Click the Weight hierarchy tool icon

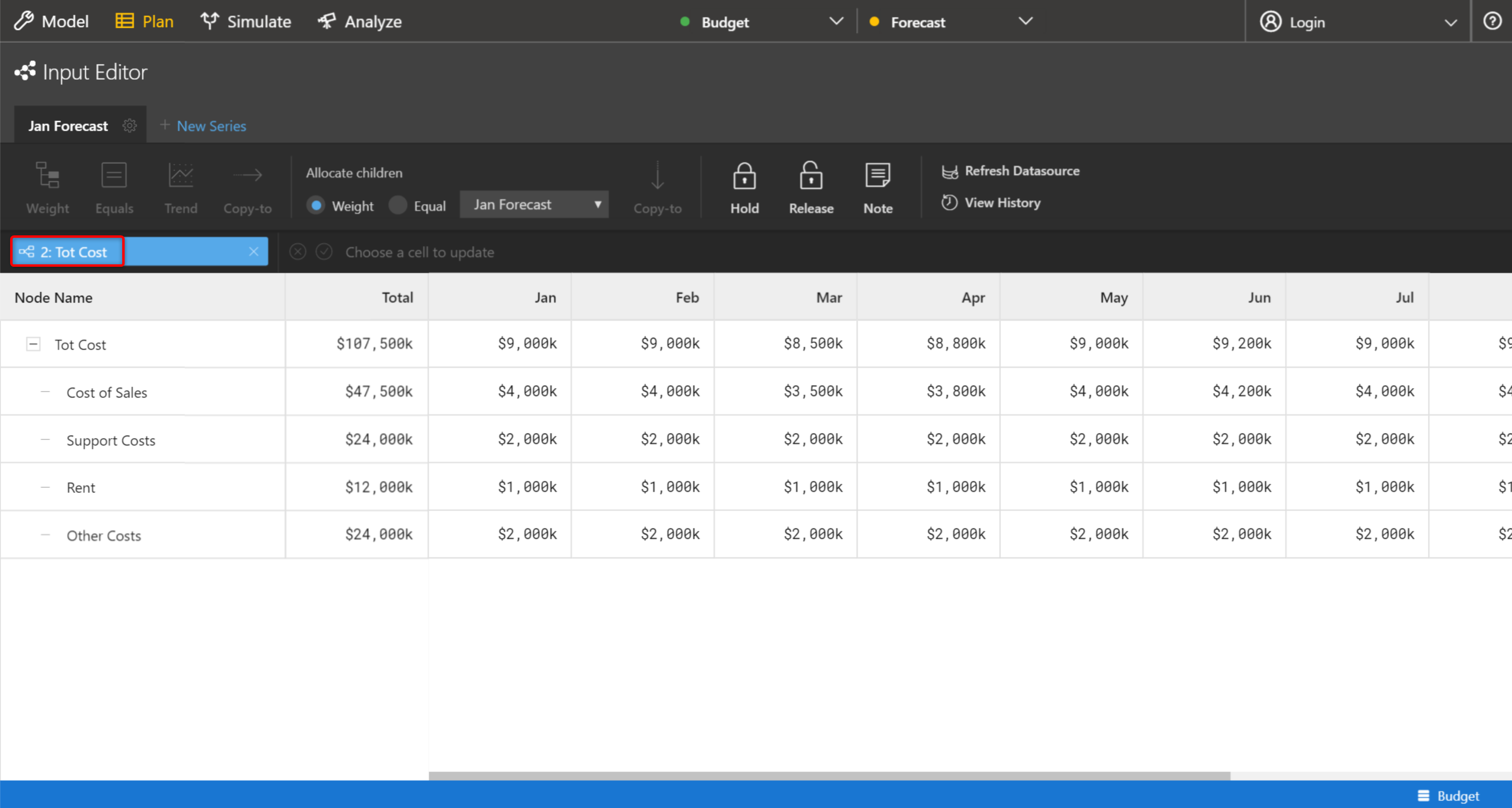(x=47, y=175)
